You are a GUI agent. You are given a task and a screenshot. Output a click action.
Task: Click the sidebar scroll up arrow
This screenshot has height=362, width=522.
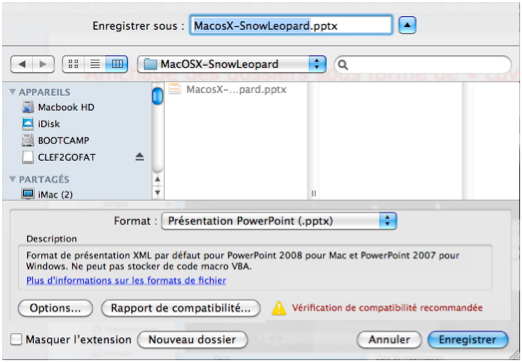tap(157, 179)
